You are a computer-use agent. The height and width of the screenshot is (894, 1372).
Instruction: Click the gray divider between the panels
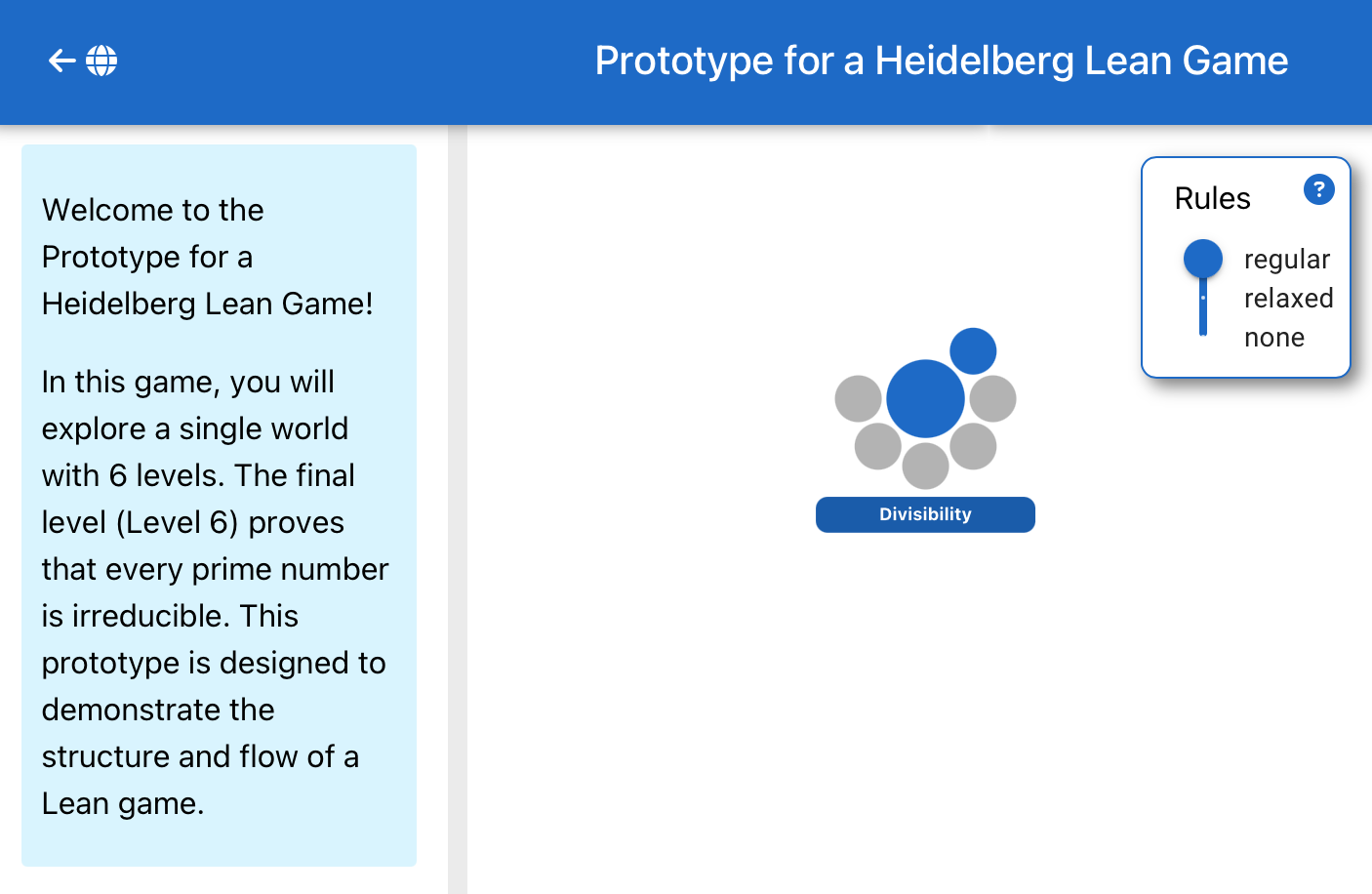457,508
